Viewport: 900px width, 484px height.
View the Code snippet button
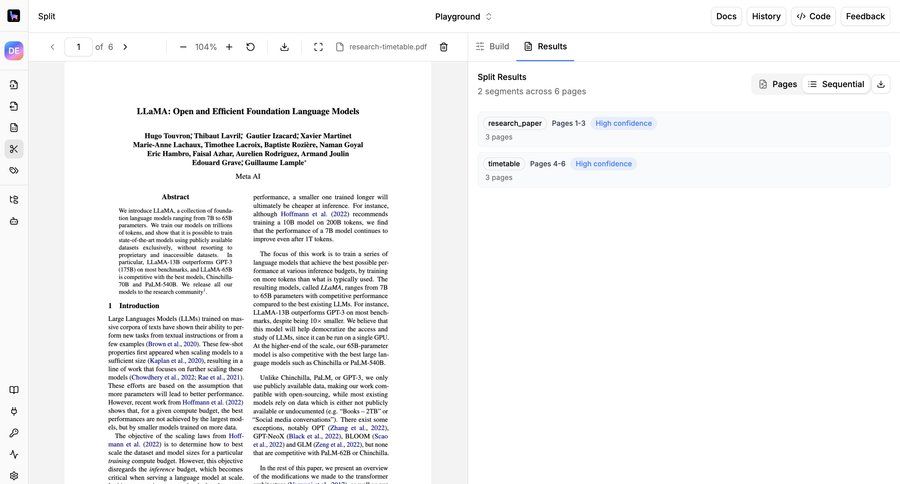813,16
